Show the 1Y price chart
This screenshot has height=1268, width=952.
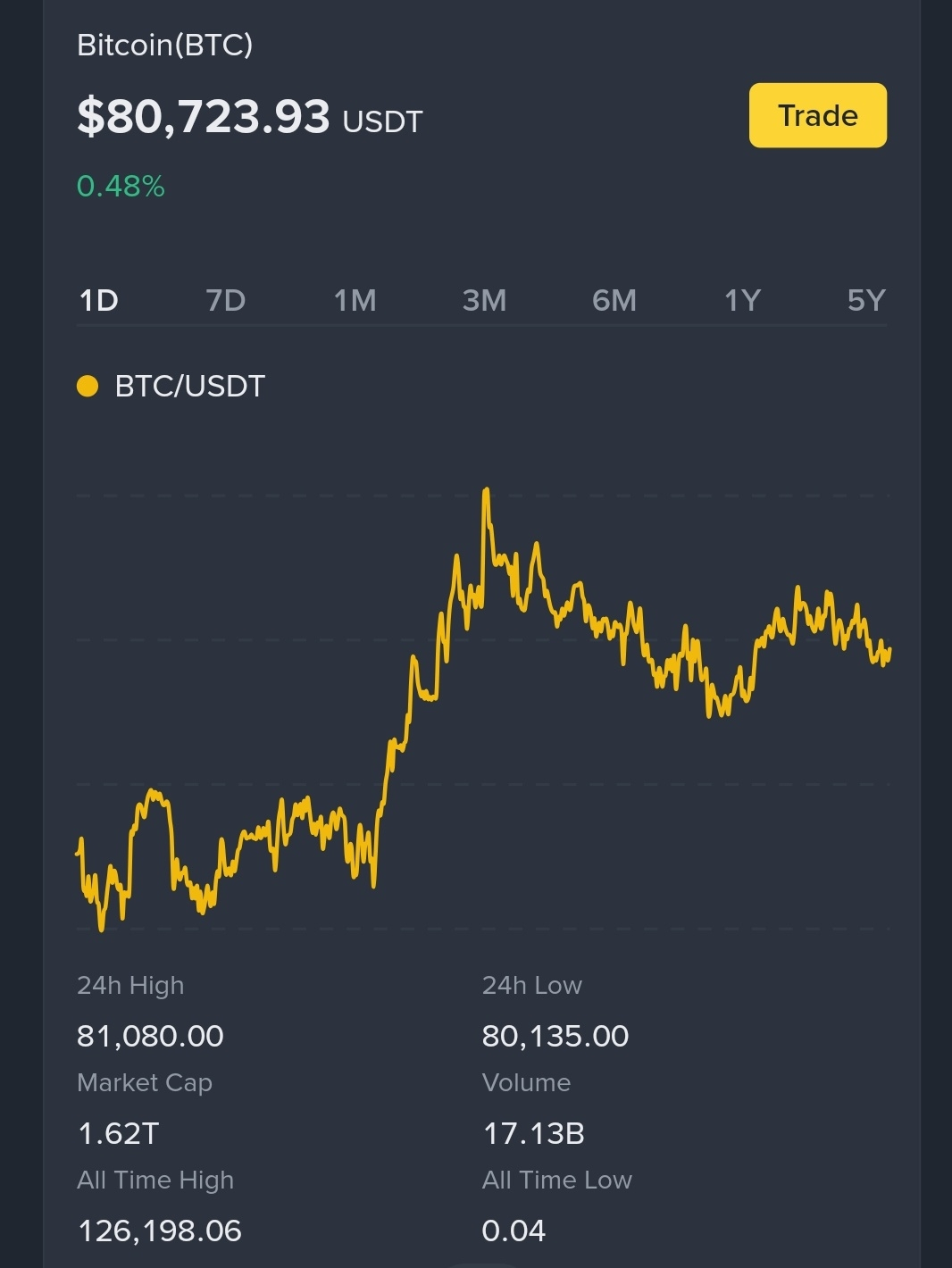742,301
